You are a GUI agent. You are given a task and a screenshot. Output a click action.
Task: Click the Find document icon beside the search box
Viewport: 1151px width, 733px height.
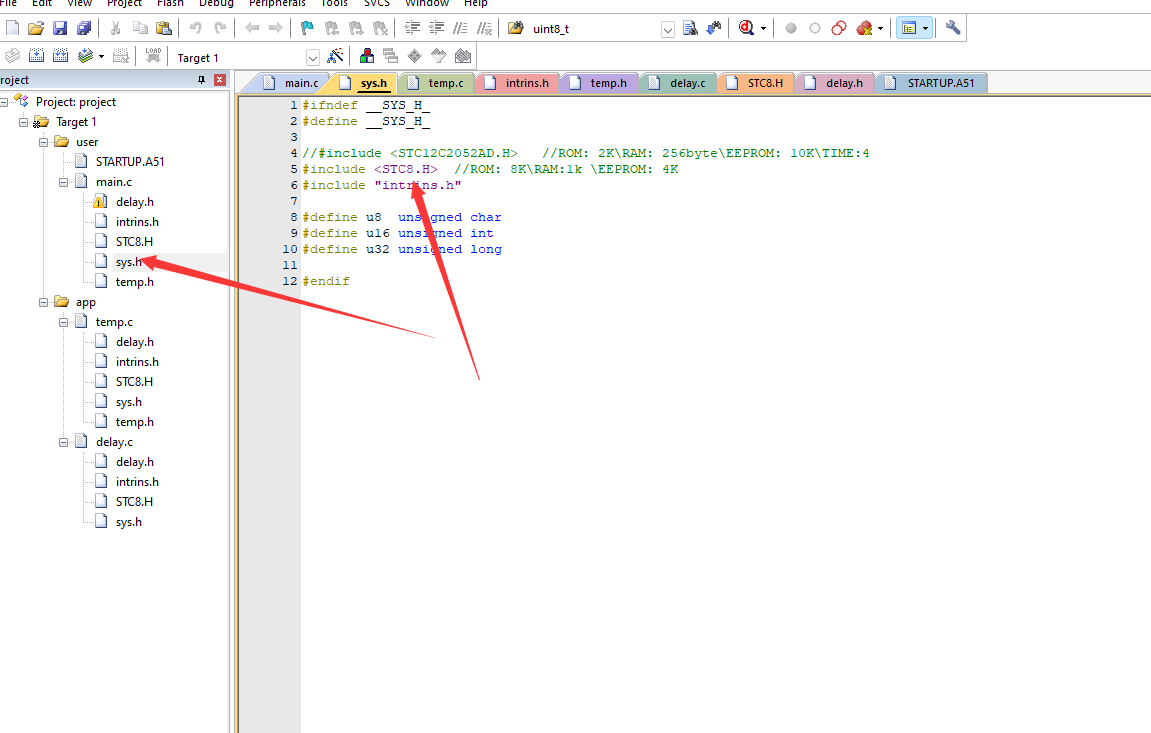point(690,28)
